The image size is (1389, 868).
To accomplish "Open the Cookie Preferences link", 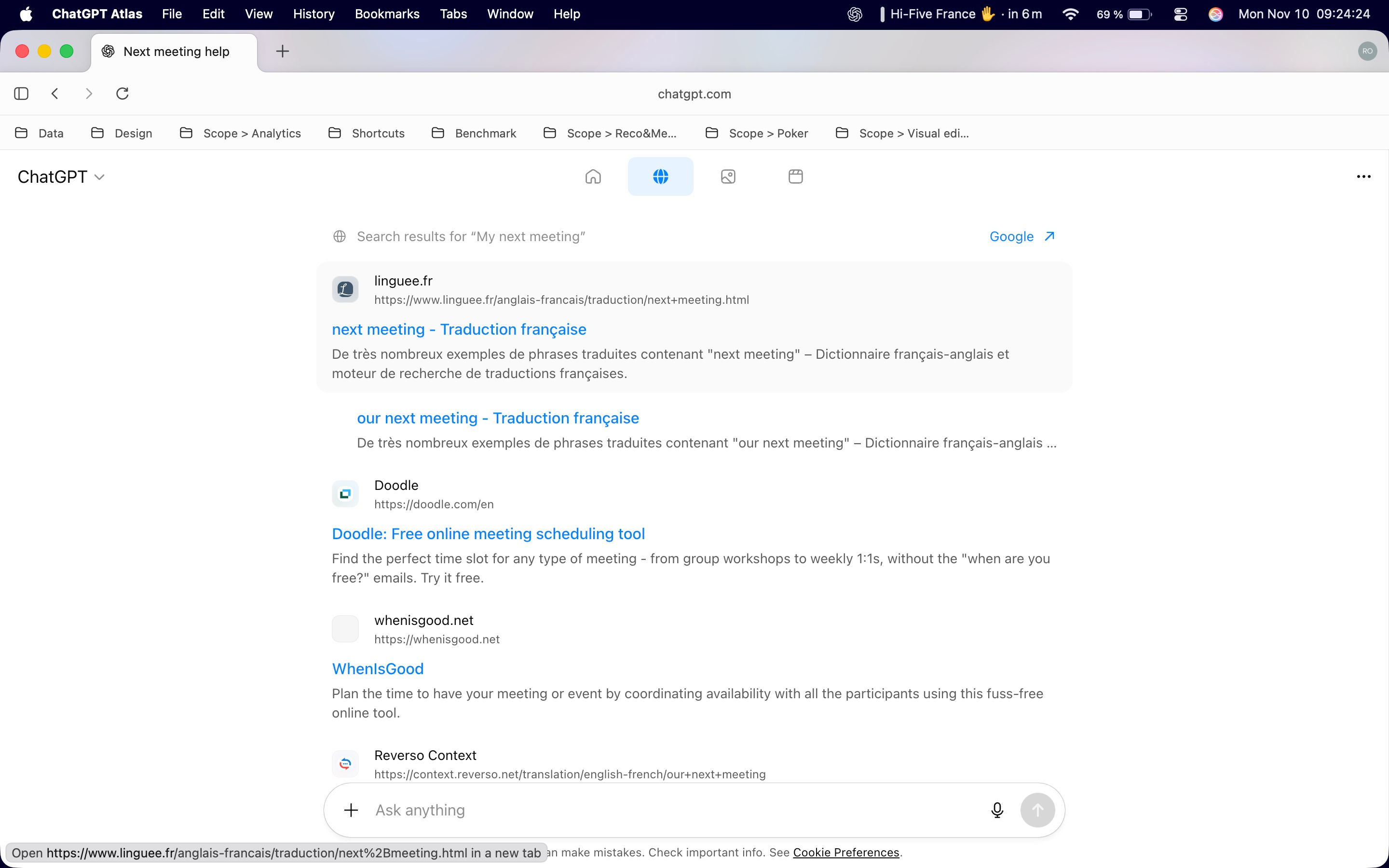I will (x=845, y=852).
